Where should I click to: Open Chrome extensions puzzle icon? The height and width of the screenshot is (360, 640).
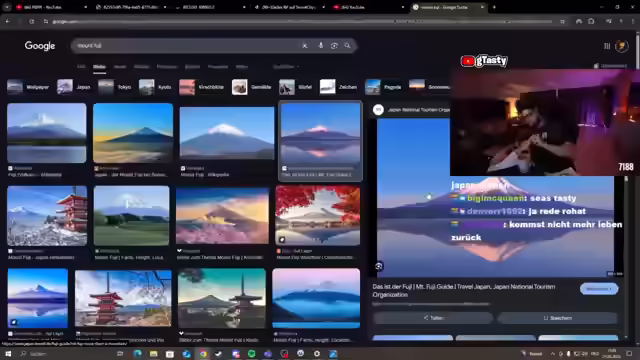[x=591, y=21]
